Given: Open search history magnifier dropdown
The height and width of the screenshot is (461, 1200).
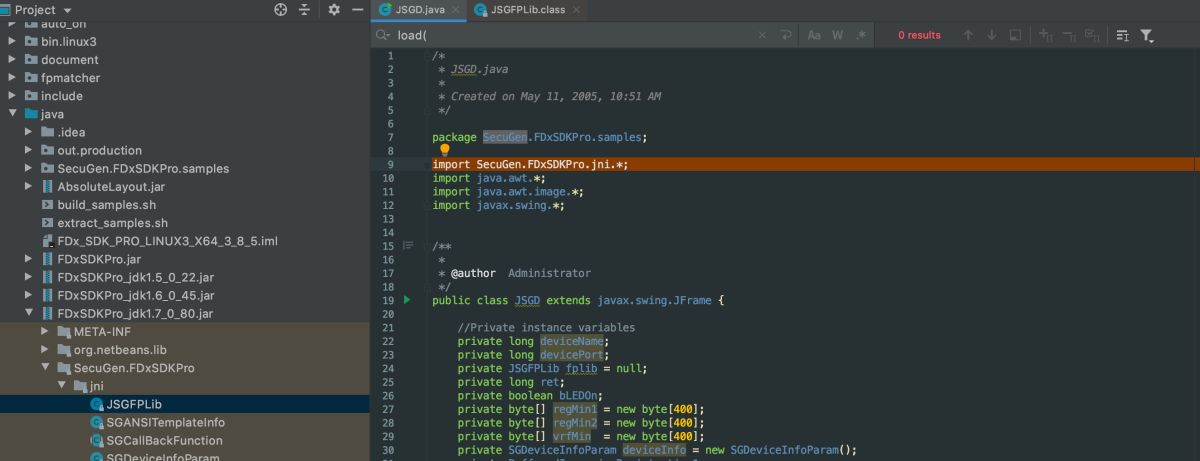Looking at the screenshot, I should [x=383, y=35].
